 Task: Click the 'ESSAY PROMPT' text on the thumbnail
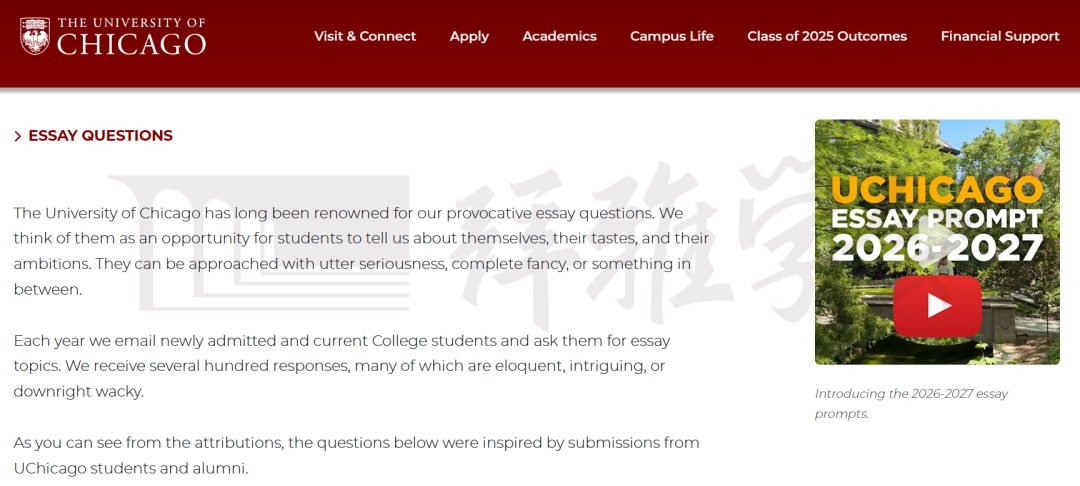pos(937,218)
